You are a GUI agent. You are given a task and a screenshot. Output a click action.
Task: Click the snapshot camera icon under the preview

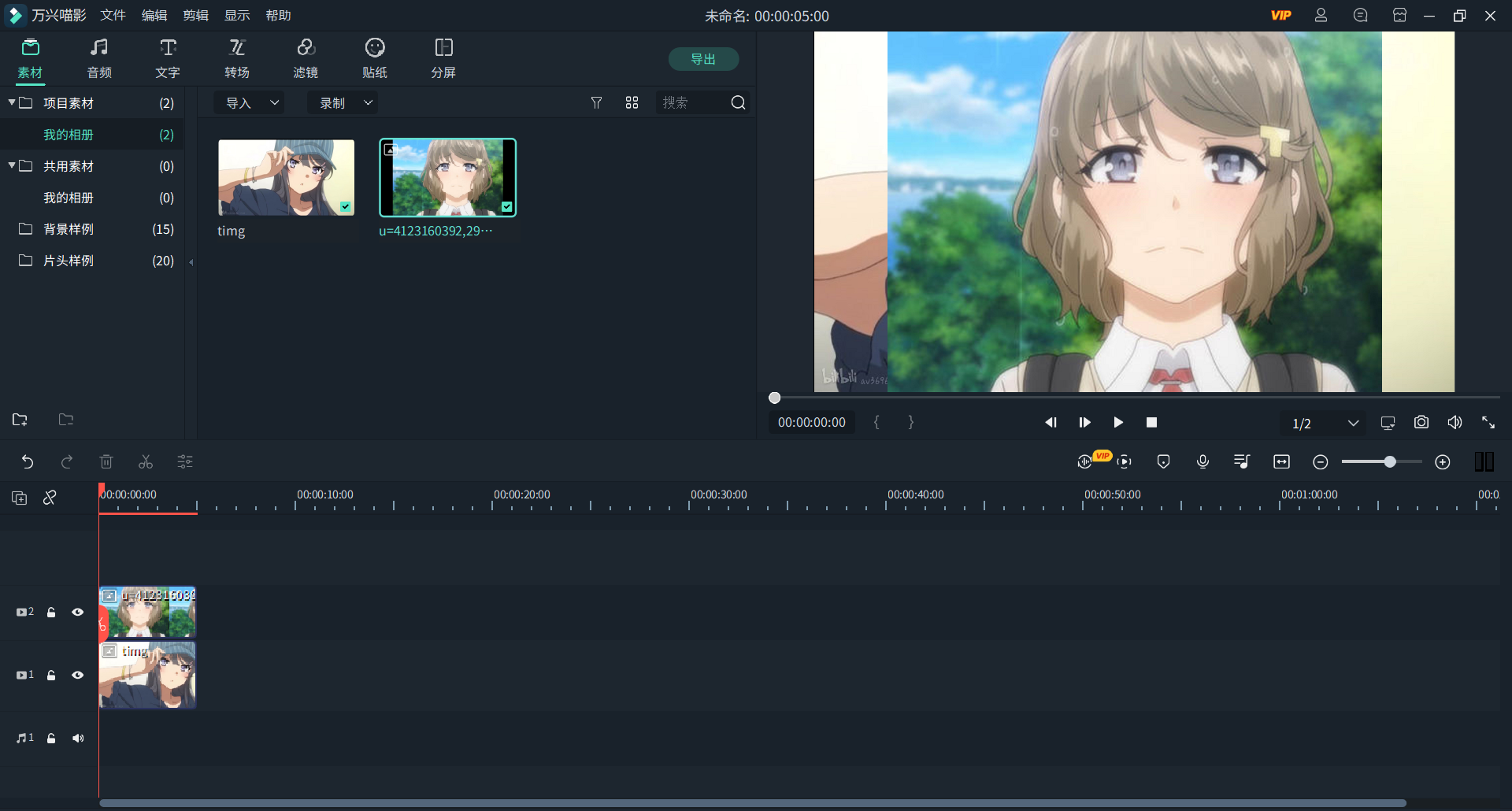click(x=1421, y=422)
